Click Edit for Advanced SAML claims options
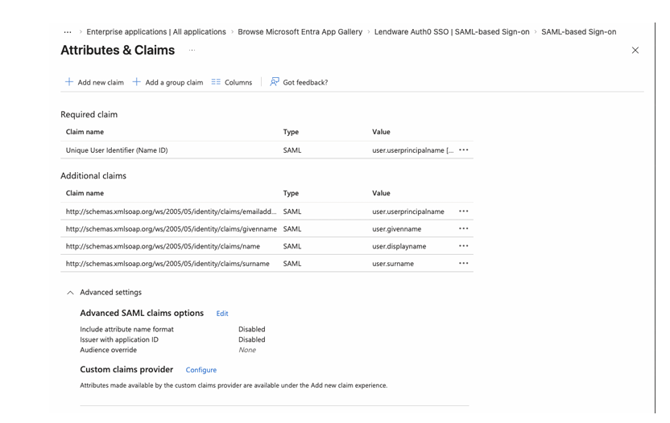 pyautogui.click(x=222, y=314)
